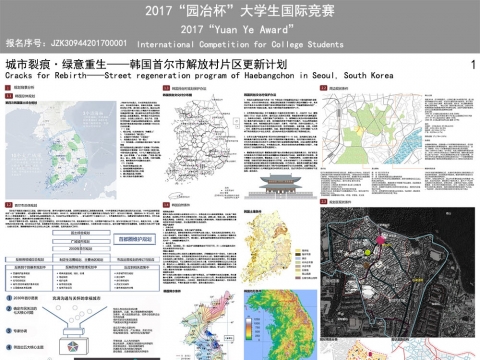Click the "2017 “园冶杯” 大学生国际竞赛" heading
Viewport: 480px width, 360px height.
[x=240, y=11]
